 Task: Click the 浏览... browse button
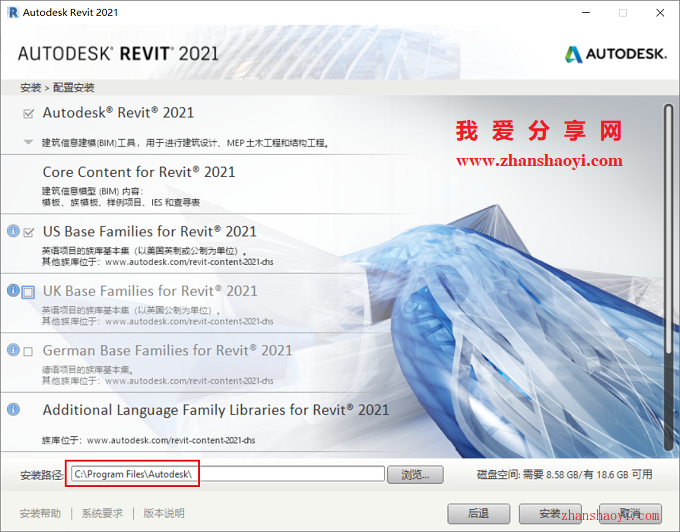coord(415,475)
